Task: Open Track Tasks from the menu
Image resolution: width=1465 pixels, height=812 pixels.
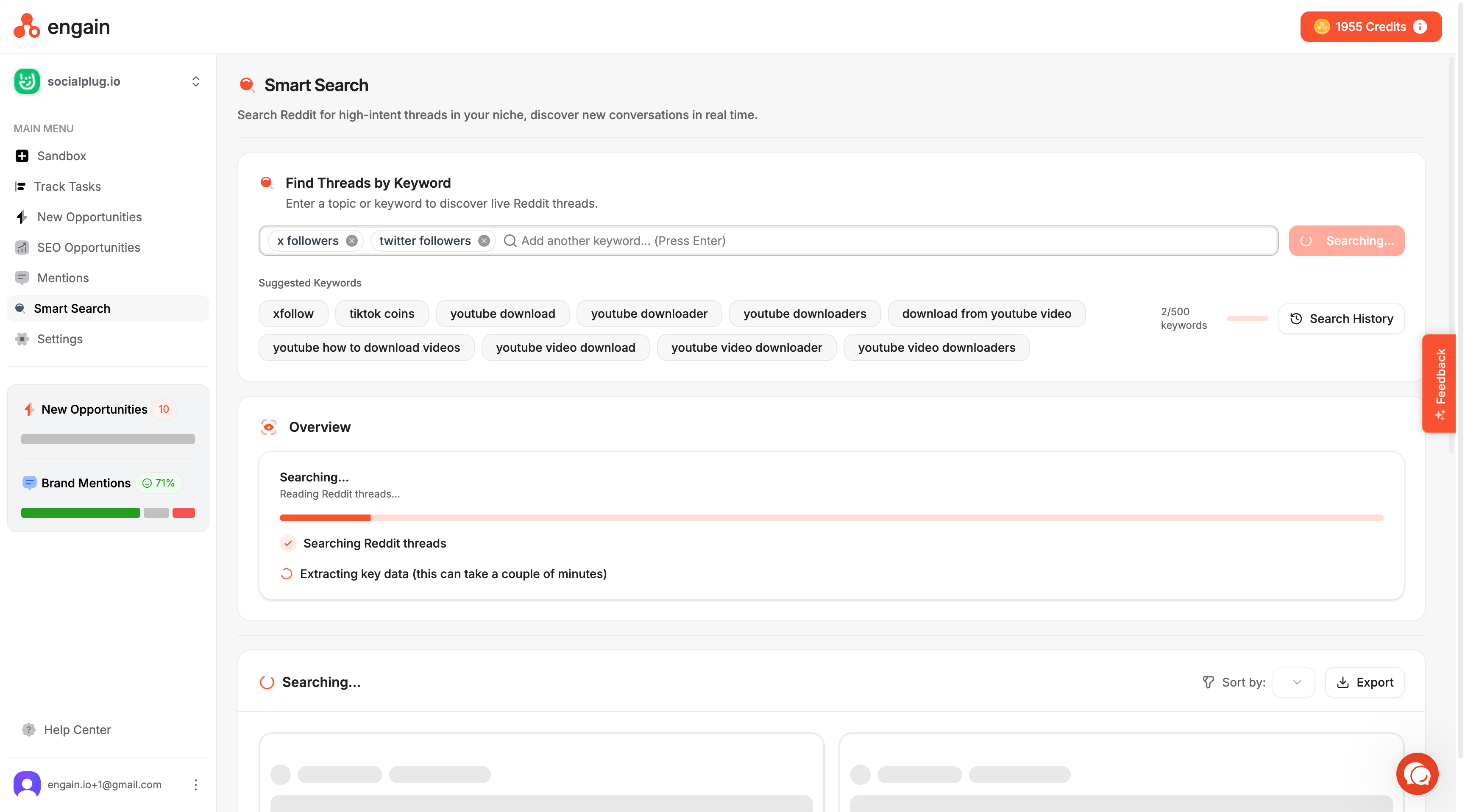Action: [x=108, y=186]
